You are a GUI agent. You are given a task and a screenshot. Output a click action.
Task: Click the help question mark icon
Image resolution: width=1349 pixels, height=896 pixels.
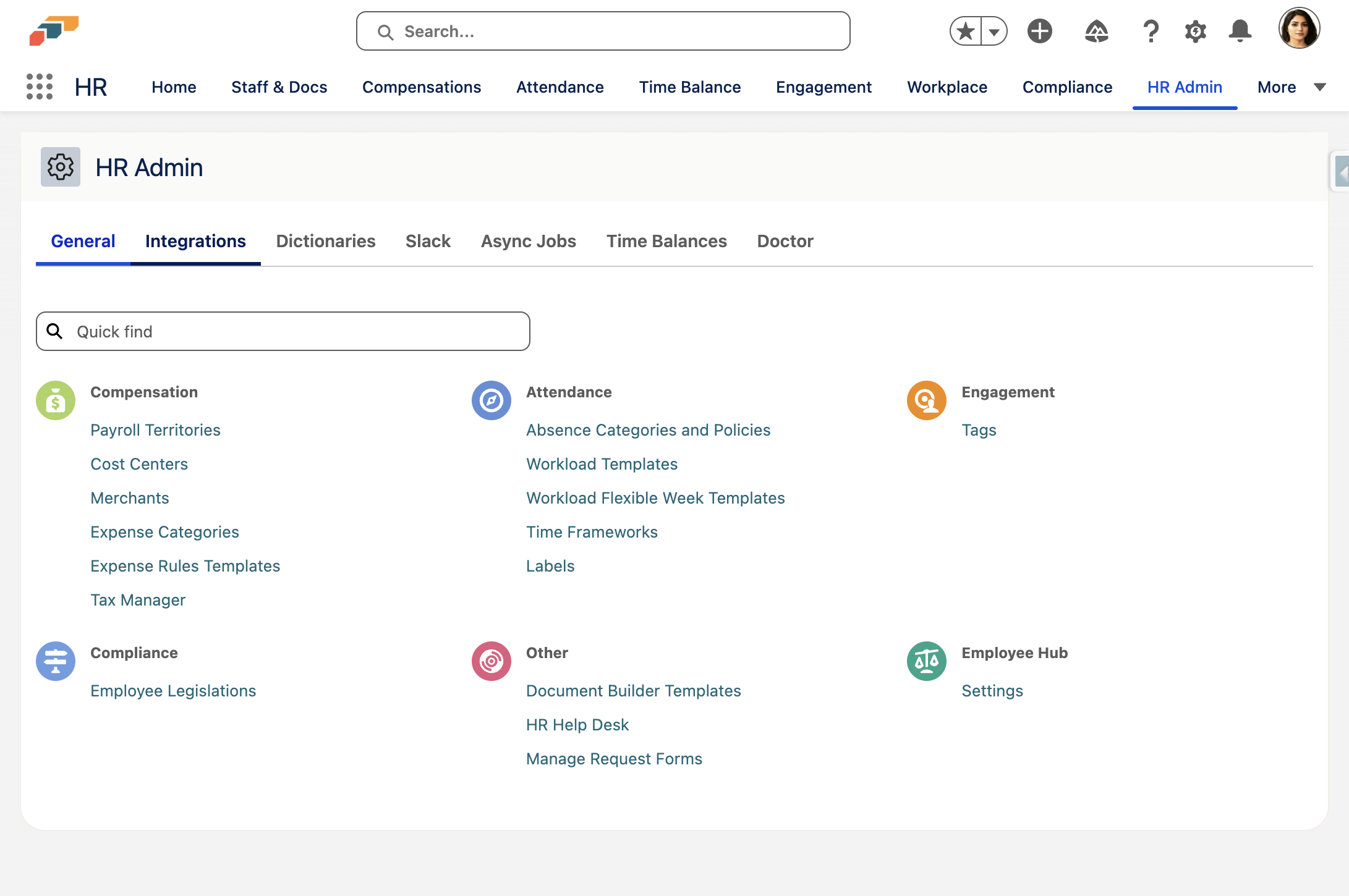[1151, 30]
